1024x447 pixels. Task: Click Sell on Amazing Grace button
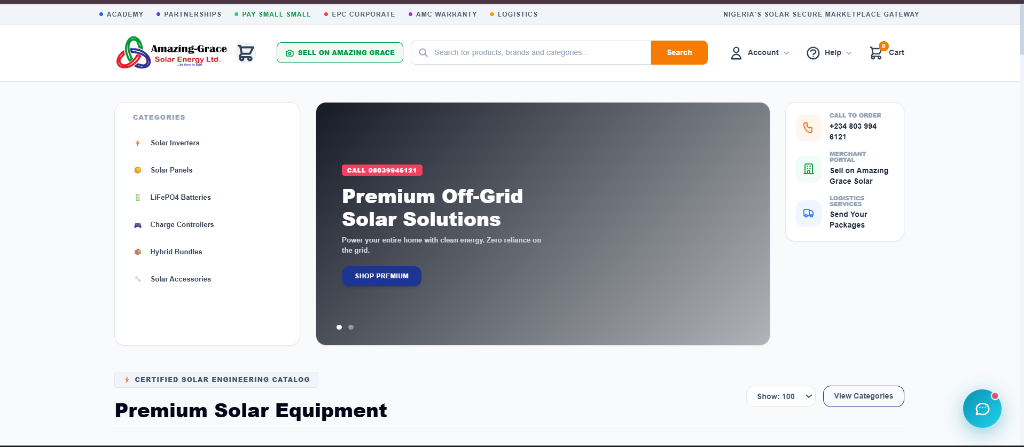340,52
